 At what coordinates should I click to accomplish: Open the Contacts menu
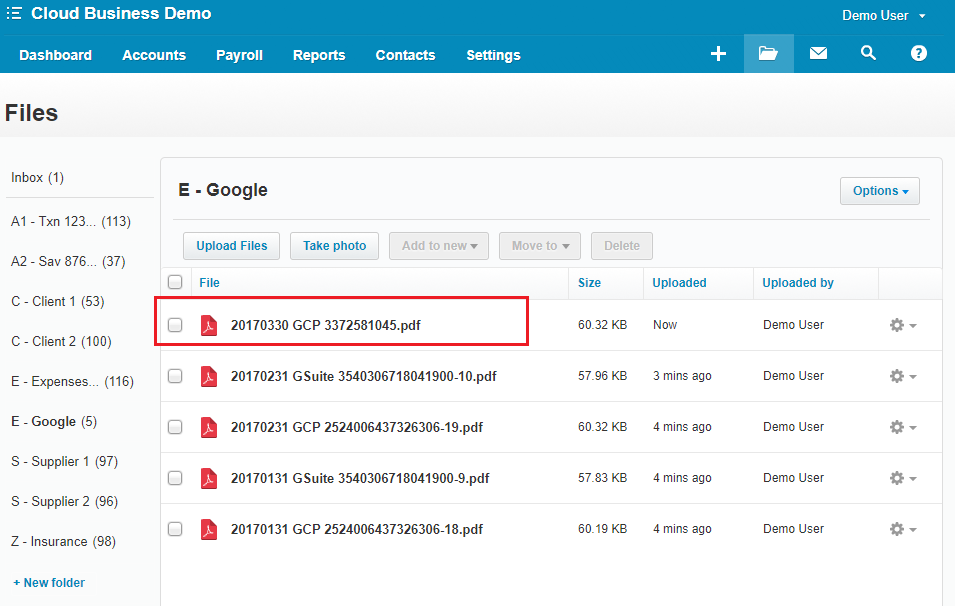click(406, 55)
